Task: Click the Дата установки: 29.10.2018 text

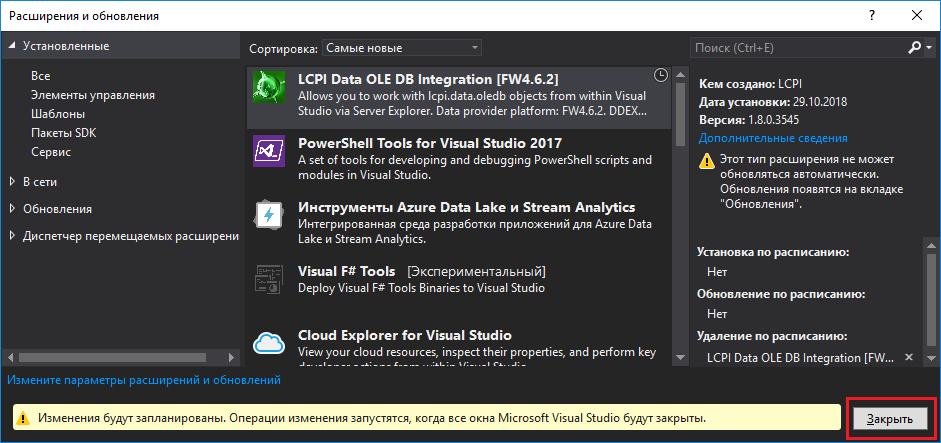Action: pos(773,101)
